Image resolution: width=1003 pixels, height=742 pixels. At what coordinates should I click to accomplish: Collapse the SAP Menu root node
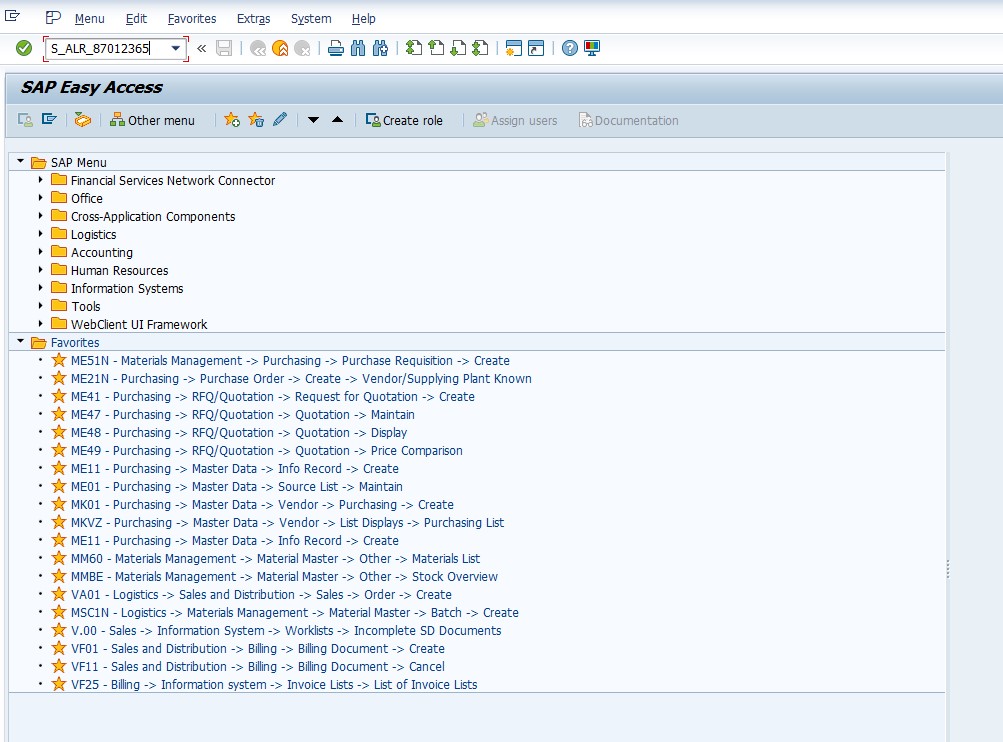point(20,161)
